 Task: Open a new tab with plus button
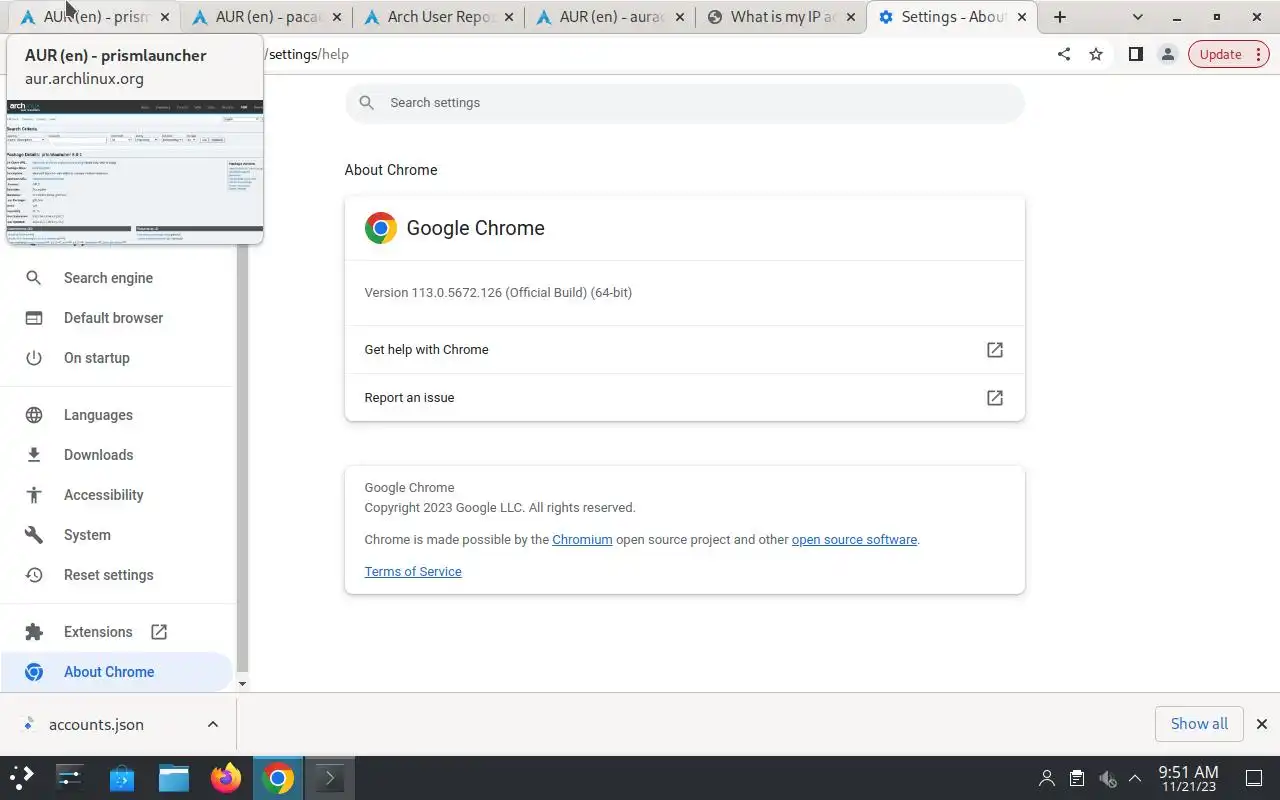click(1060, 17)
